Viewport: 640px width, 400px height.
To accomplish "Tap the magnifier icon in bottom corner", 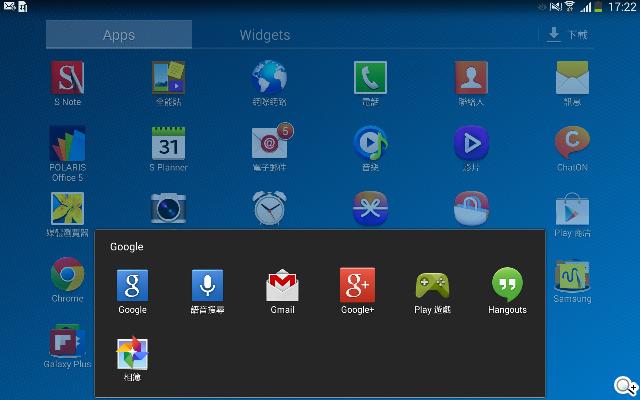I will coord(625,386).
